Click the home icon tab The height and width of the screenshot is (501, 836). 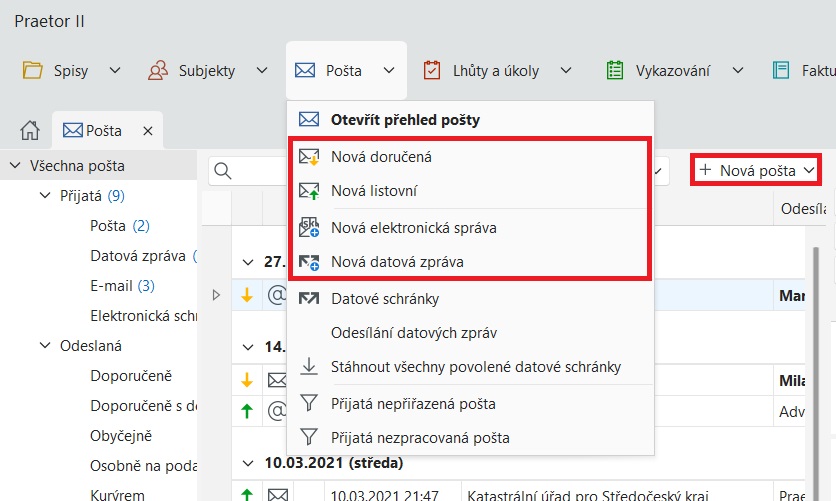(x=30, y=130)
